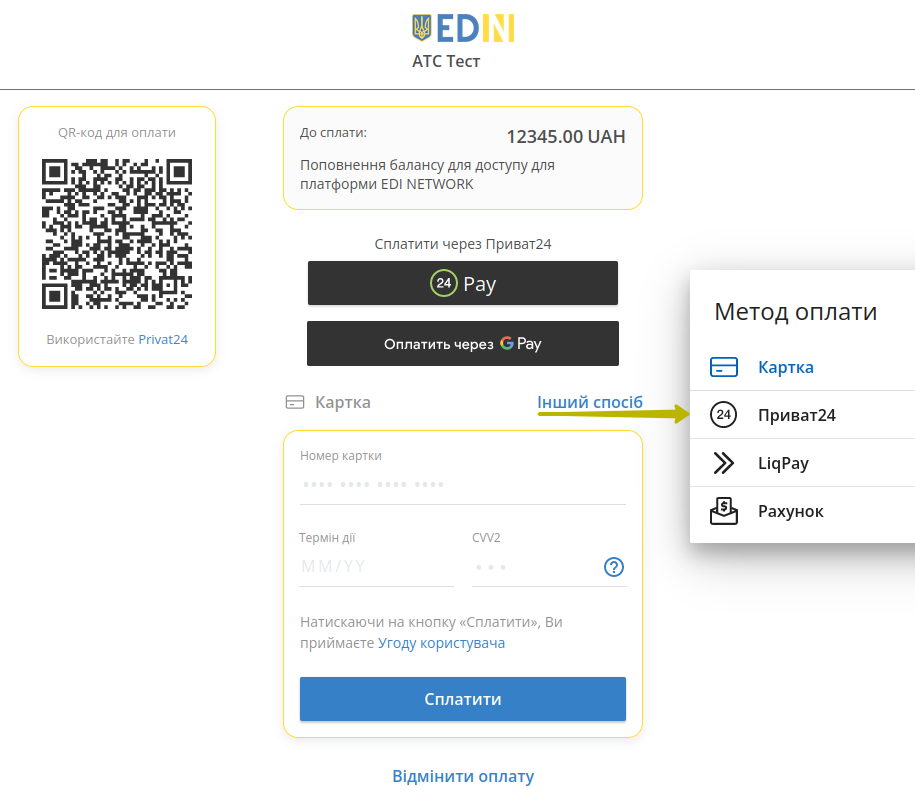Click the EDIN logo at the top
Screen dimensions: 915x807
[x=463, y=29]
